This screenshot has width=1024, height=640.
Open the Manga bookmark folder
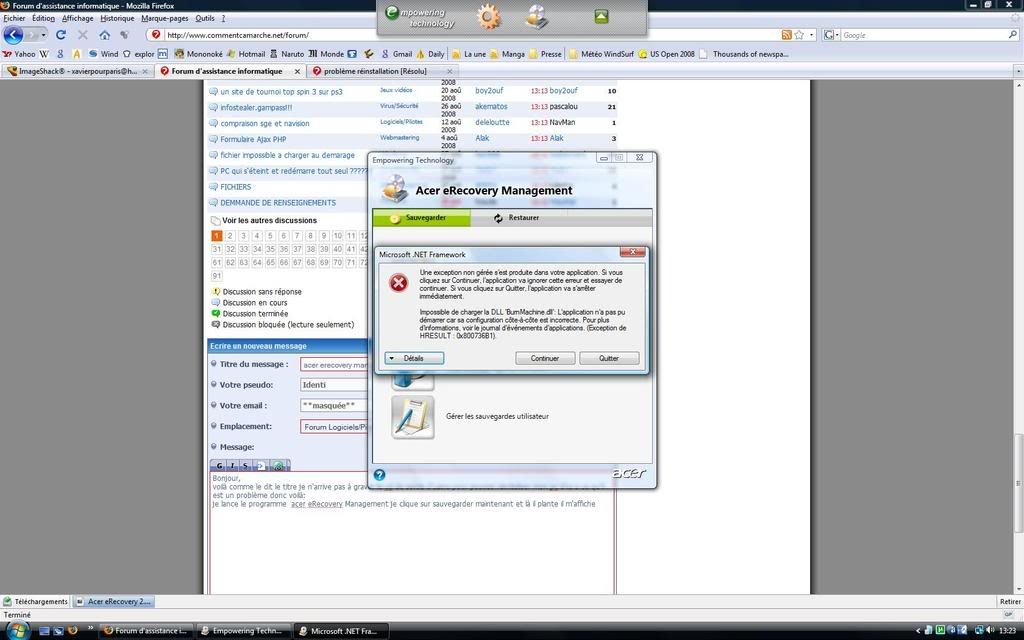507,54
